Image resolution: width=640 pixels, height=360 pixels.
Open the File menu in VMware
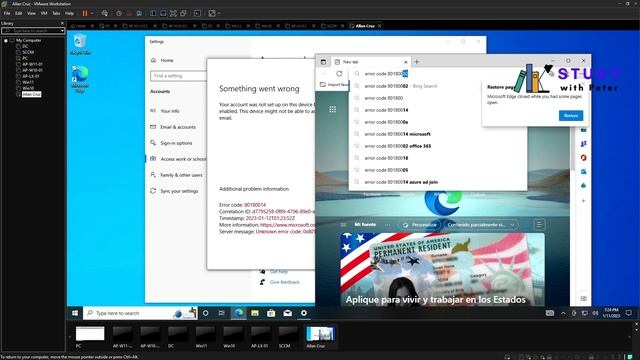[x=7, y=13]
